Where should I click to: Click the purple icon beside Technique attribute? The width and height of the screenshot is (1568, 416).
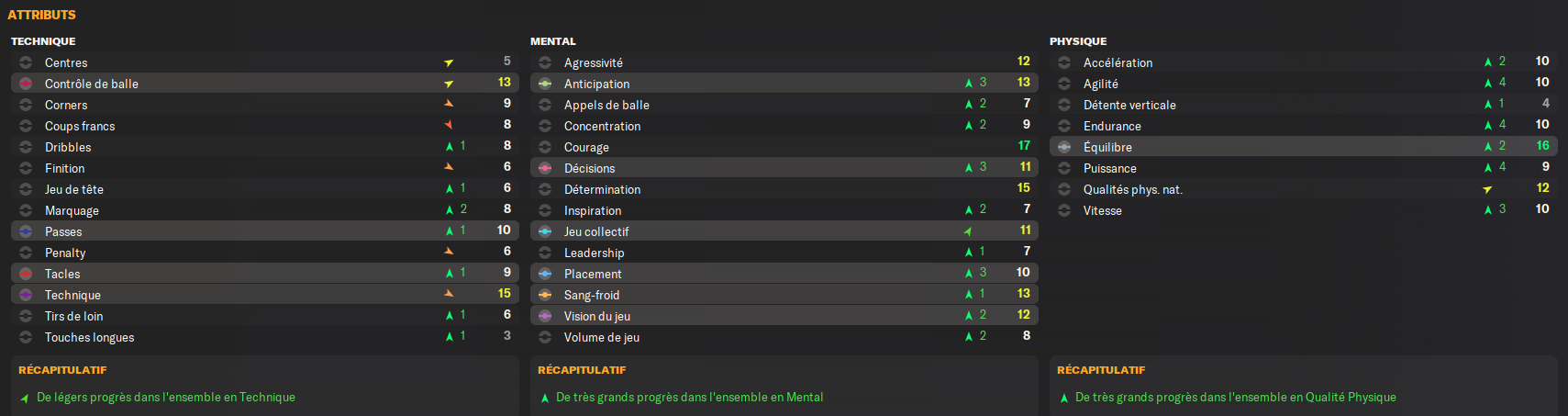point(26,295)
